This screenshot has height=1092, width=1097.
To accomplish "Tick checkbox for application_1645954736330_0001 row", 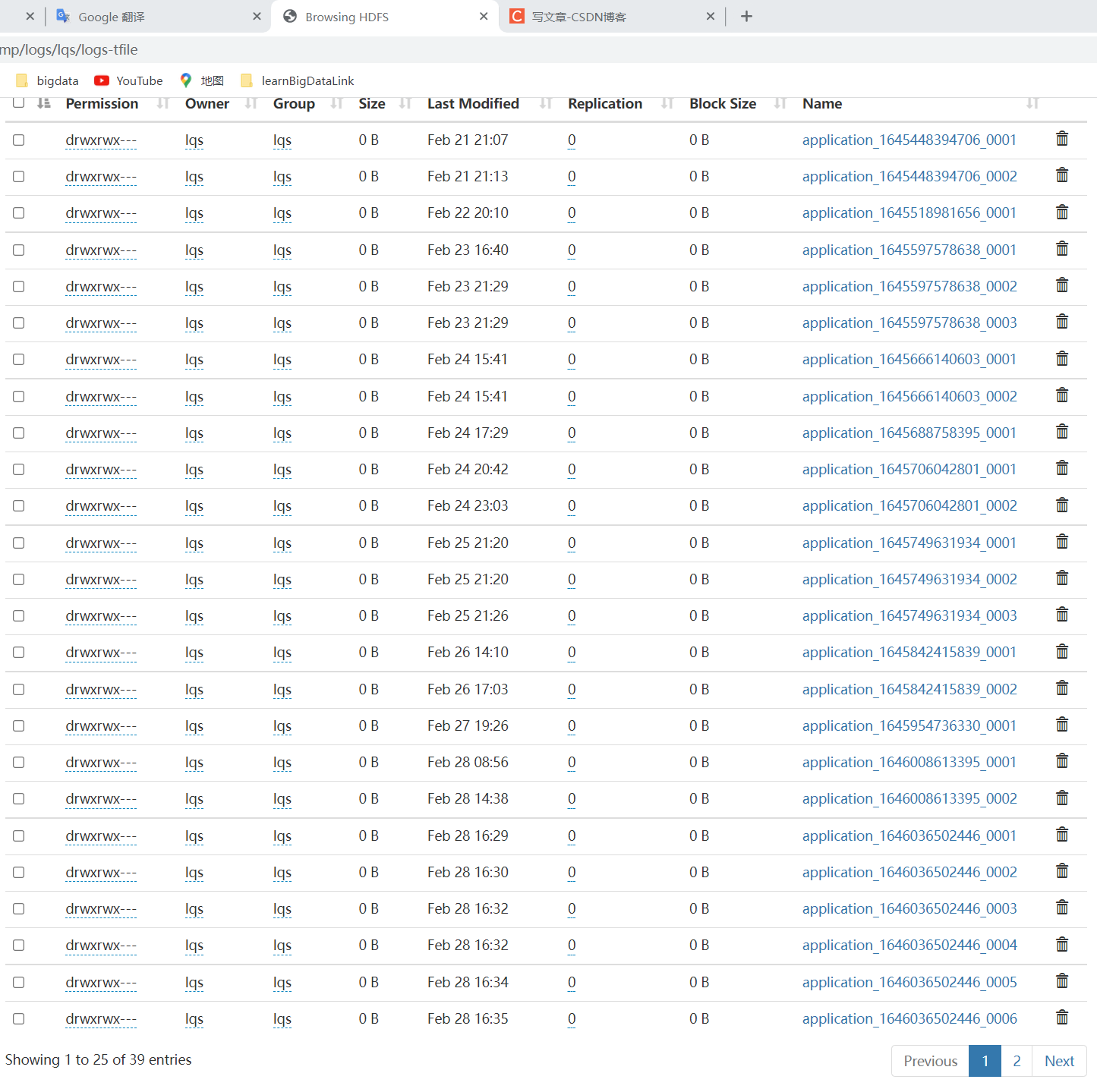I will pos(19,725).
